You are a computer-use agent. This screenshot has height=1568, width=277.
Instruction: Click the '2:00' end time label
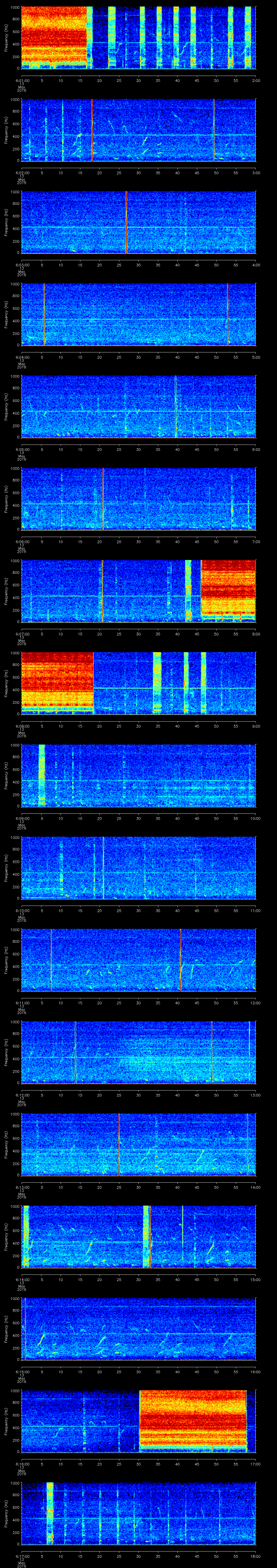pyautogui.click(x=256, y=80)
